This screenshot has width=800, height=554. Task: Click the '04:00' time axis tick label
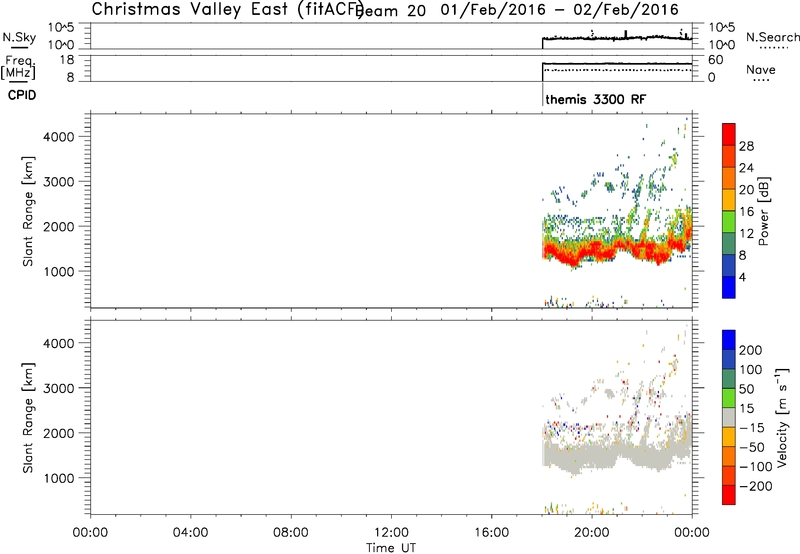[190, 532]
